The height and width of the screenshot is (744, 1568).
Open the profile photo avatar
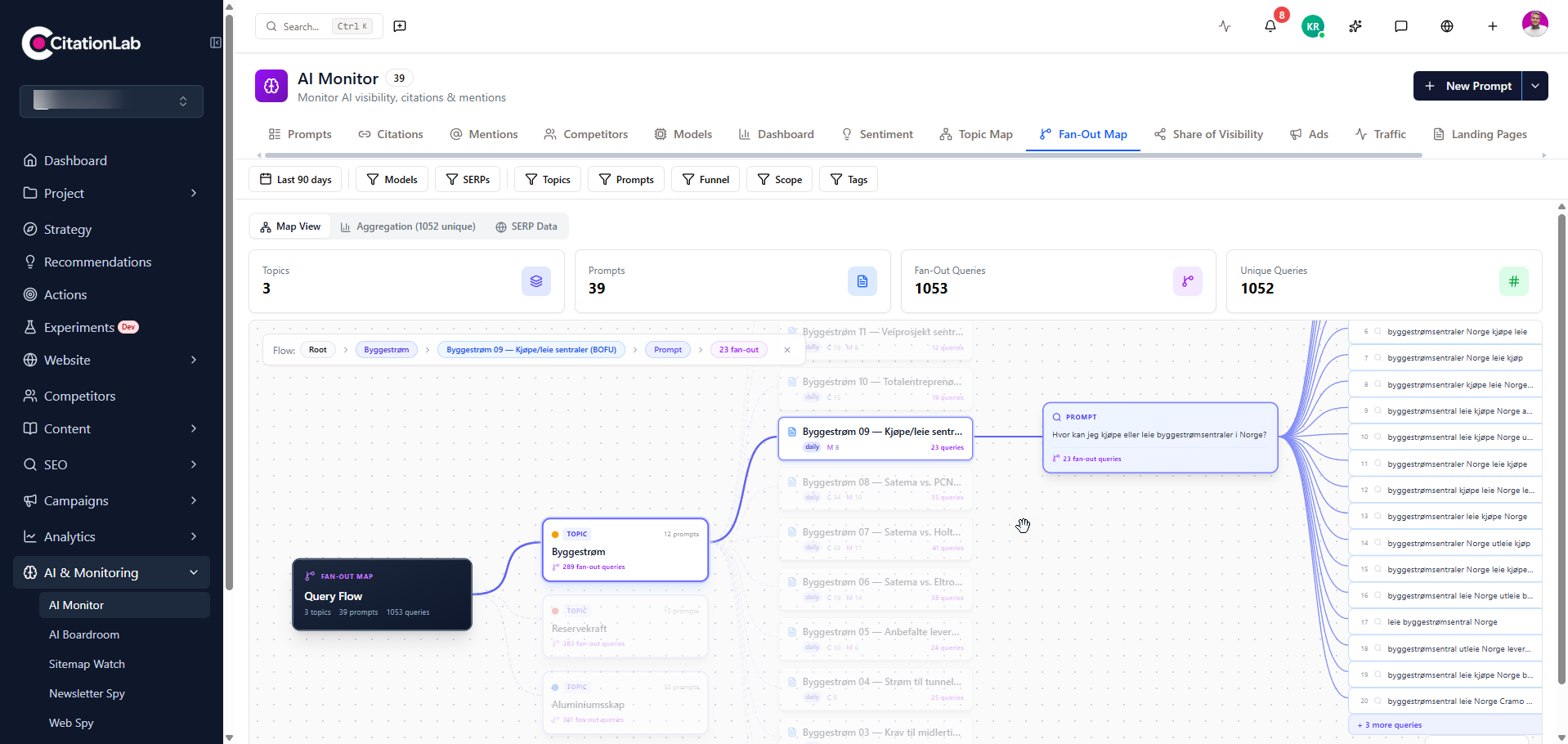click(1535, 25)
